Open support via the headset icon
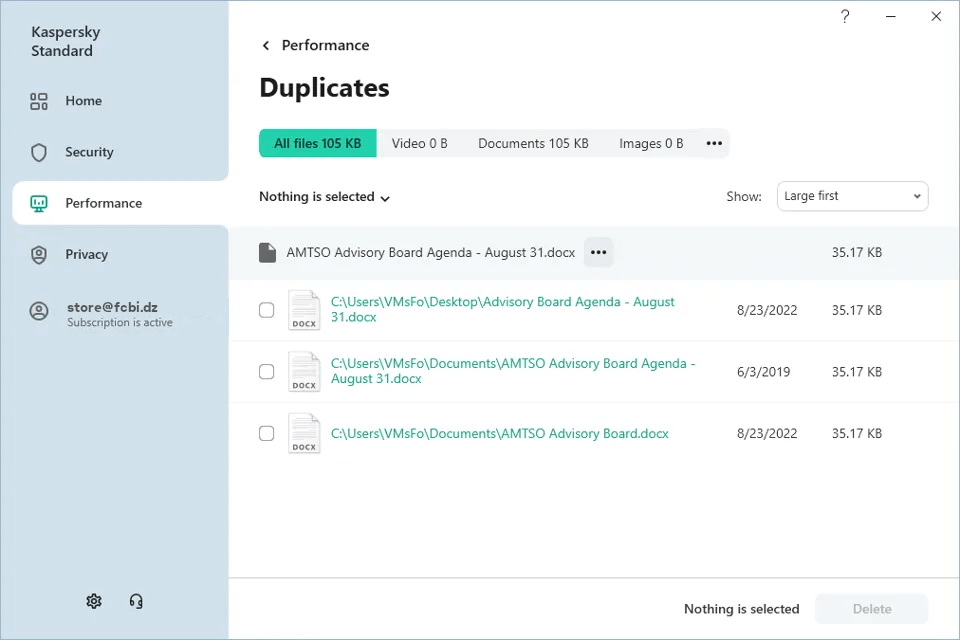 point(136,601)
